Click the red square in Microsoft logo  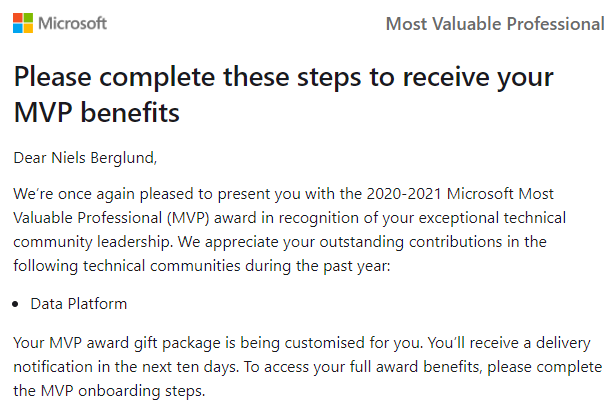point(18,18)
